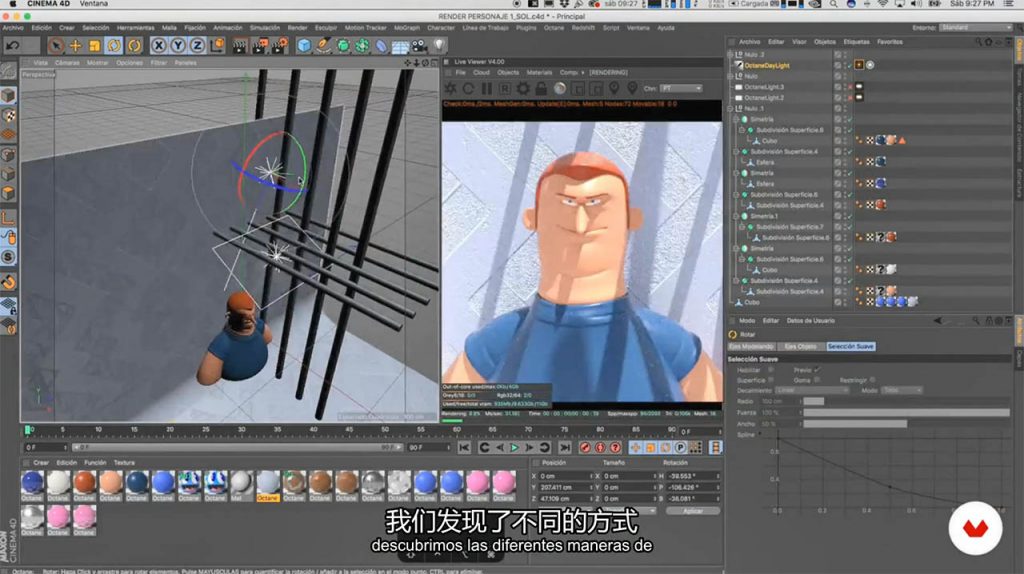Open the Chn render channel dropdown
1024x574 pixels.
tap(681, 88)
